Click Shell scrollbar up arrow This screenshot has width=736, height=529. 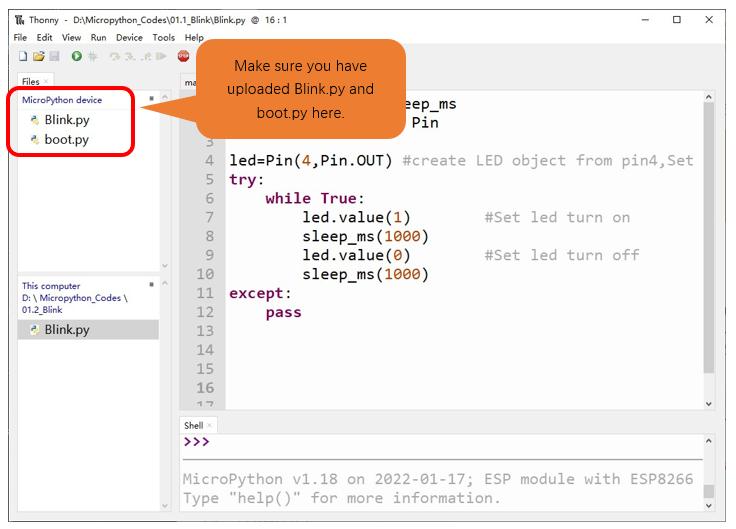pos(709,441)
